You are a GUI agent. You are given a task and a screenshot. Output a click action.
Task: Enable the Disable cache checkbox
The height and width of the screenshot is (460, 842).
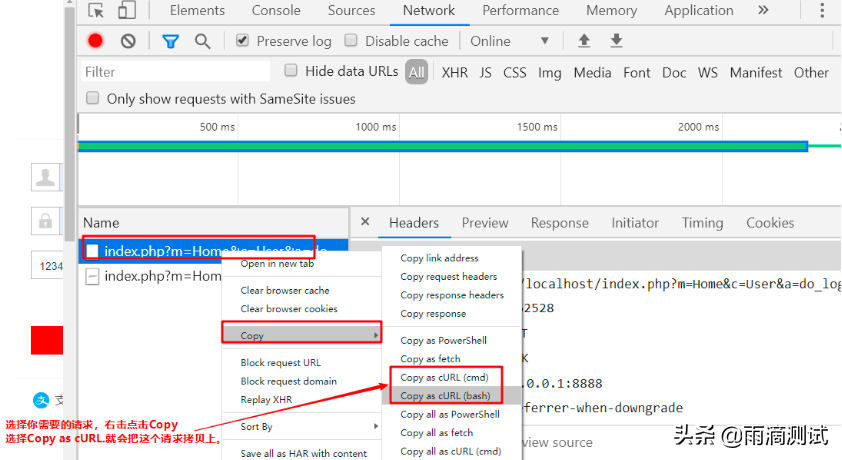351,41
